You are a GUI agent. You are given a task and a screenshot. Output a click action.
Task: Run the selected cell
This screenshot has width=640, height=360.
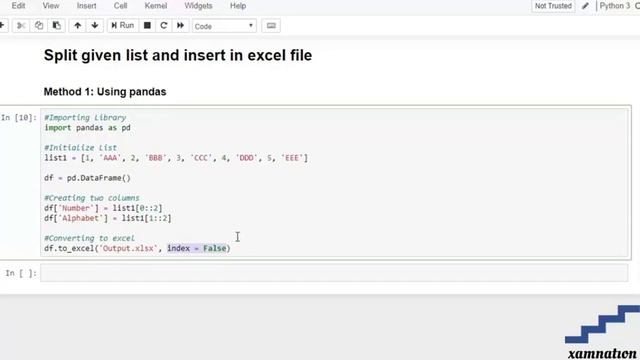[122, 26]
